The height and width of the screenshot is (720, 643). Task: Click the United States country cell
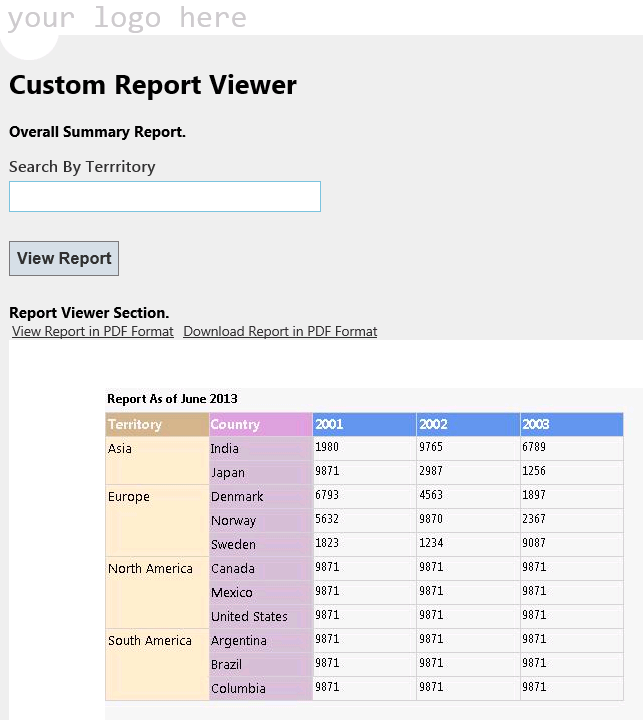click(260, 616)
